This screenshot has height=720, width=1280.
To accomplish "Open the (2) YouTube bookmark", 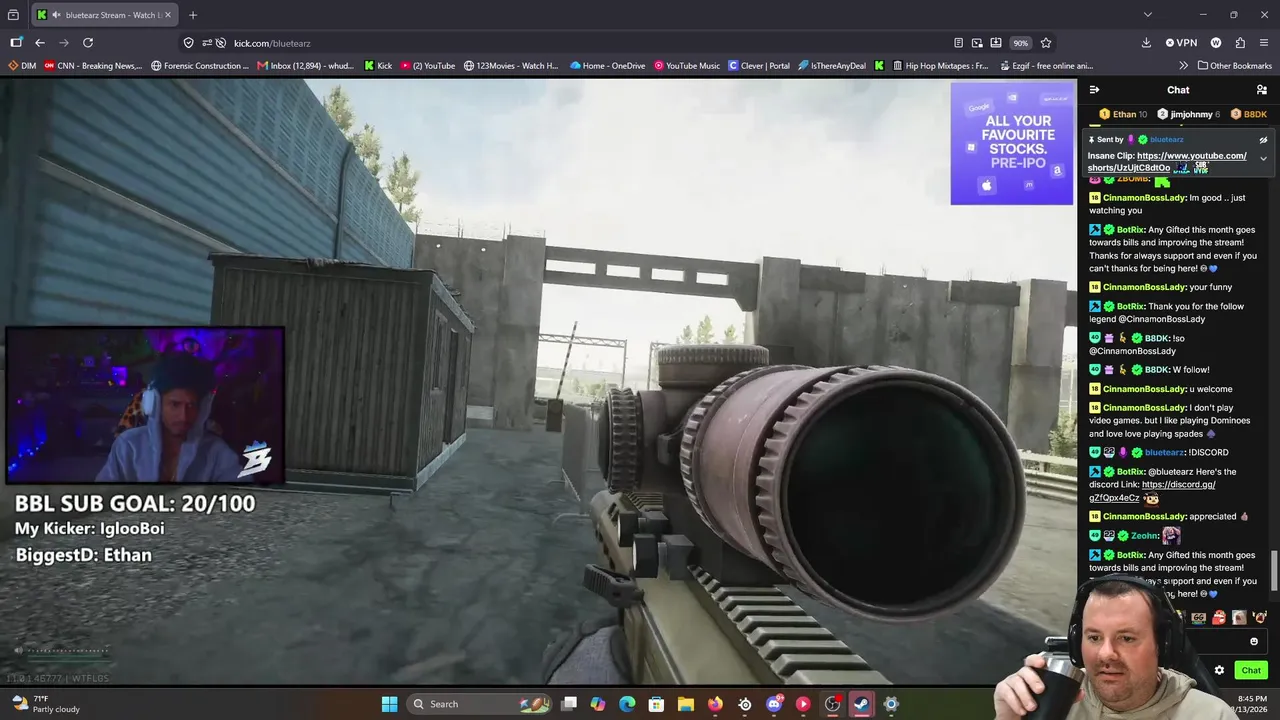I will 428,66.
